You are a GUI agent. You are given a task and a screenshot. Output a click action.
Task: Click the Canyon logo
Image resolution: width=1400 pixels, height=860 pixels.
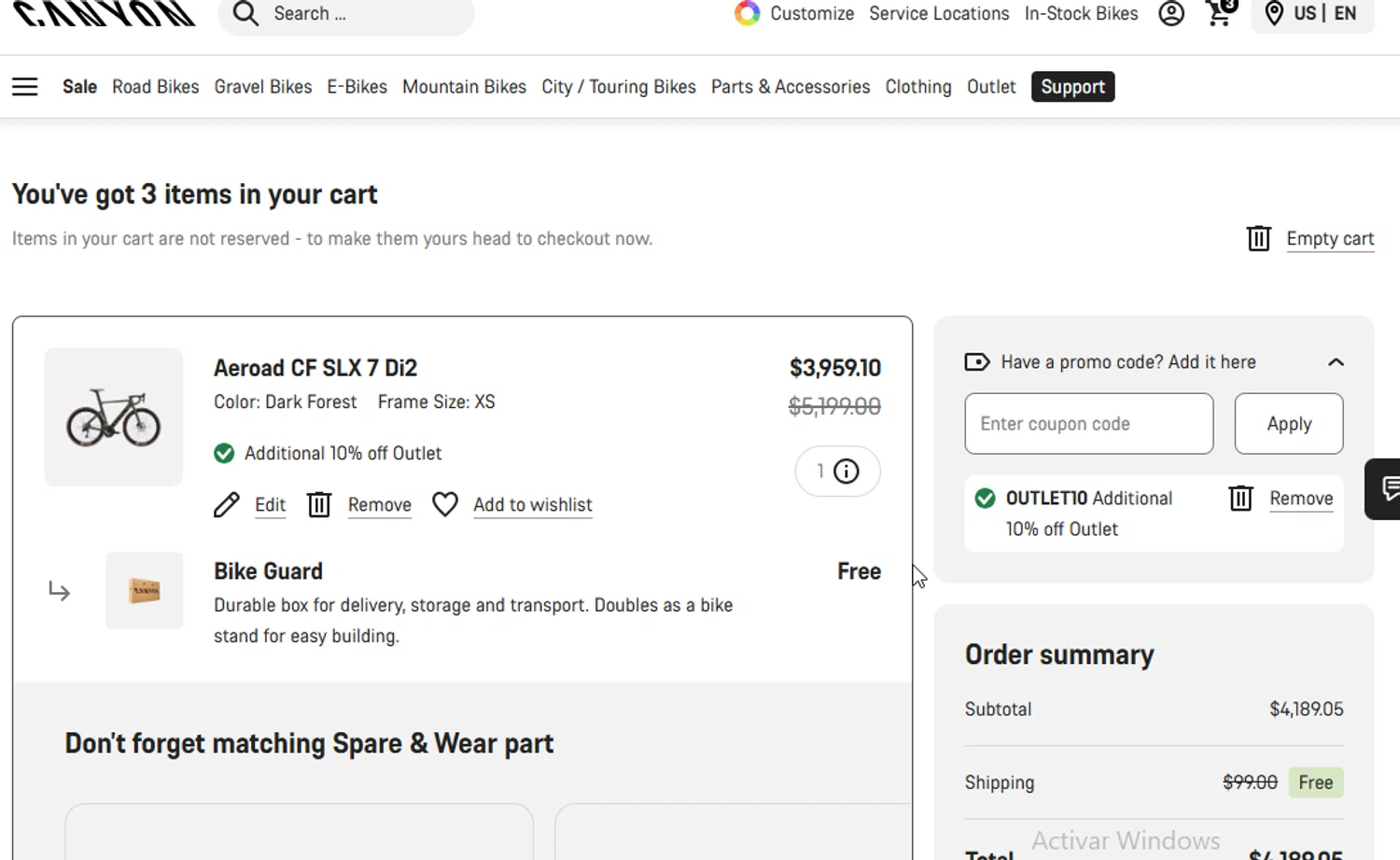pyautogui.click(x=105, y=13)
